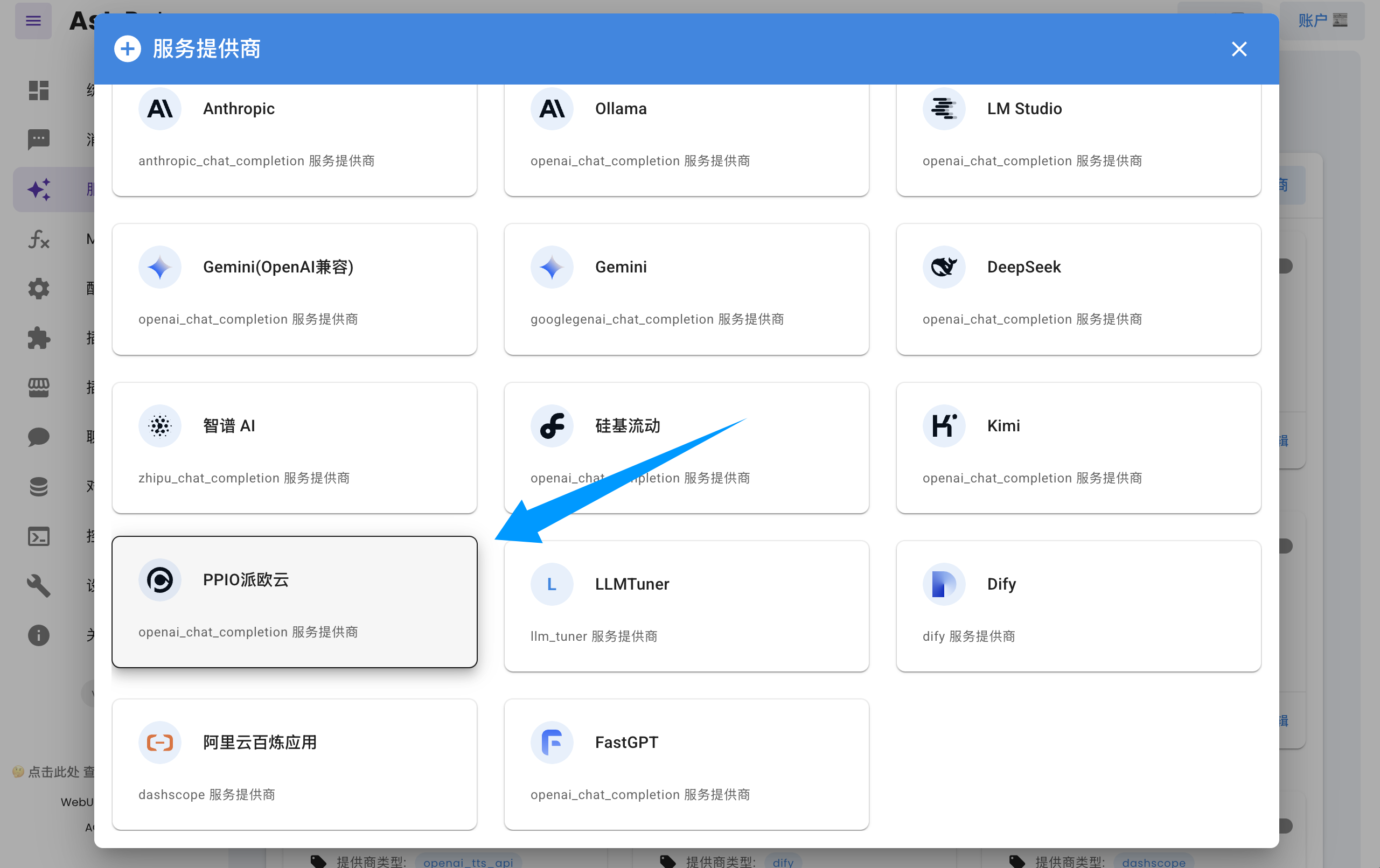Open the database stack sidebar icon

pyautogui.click(x=38, y=487)
